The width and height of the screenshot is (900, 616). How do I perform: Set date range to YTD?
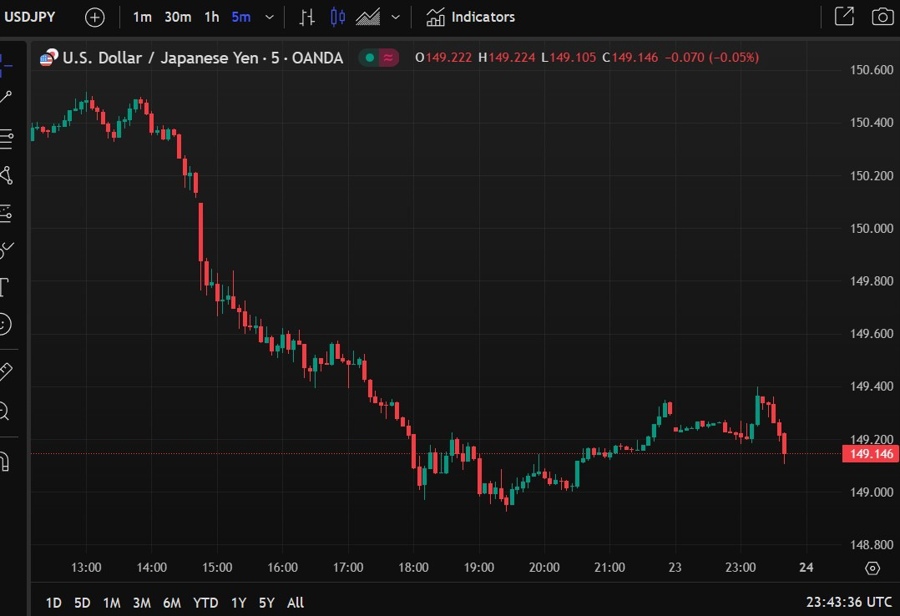coord(205,603)
